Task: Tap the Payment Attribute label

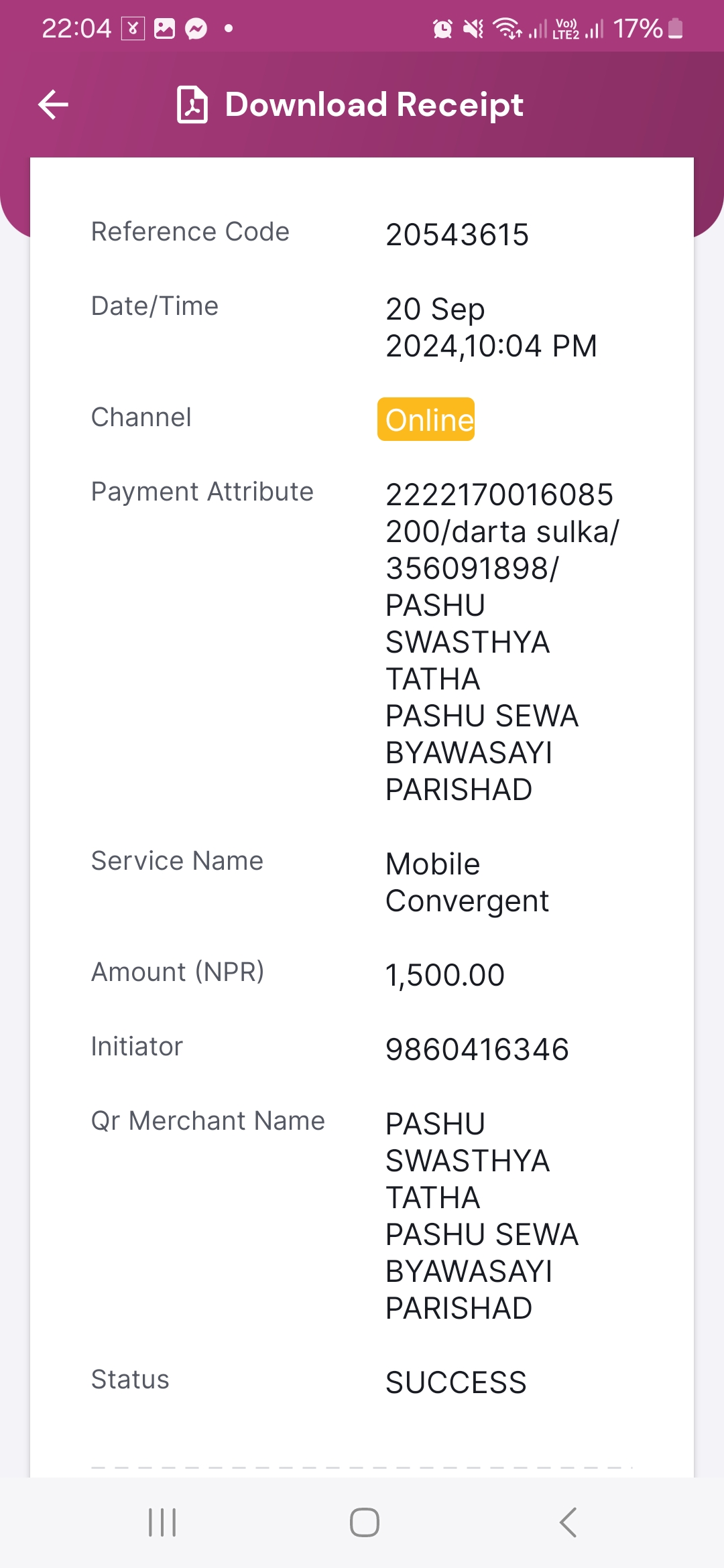Action: click(x=202, y=492)
